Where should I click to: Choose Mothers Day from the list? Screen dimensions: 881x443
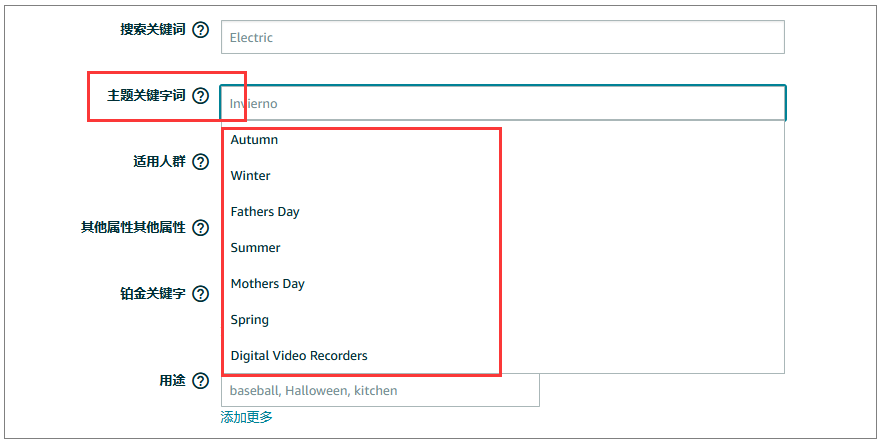click(267, 284)
